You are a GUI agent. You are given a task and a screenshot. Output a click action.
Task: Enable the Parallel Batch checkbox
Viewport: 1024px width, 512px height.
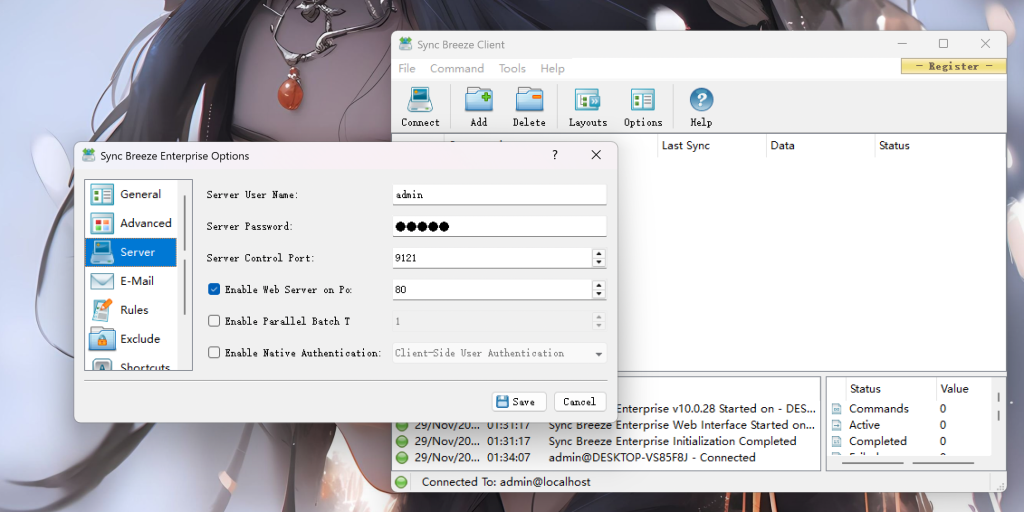(214, 321)
